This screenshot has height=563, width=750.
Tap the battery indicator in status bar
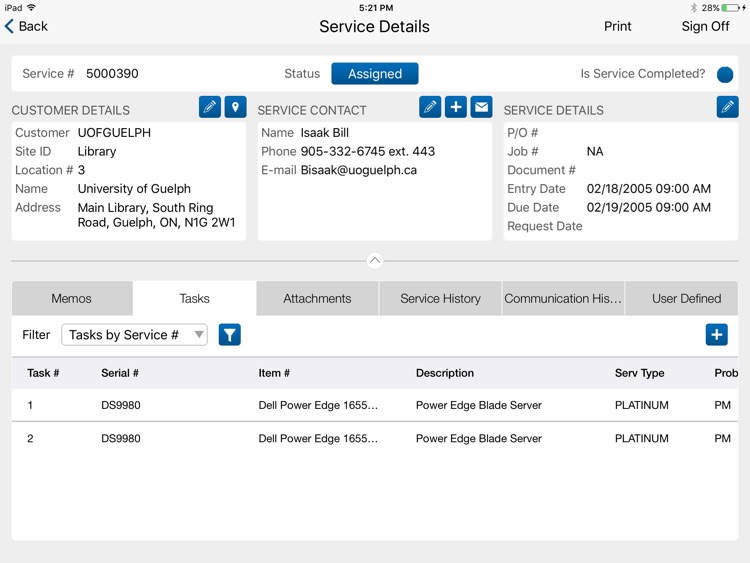point(730,8)
